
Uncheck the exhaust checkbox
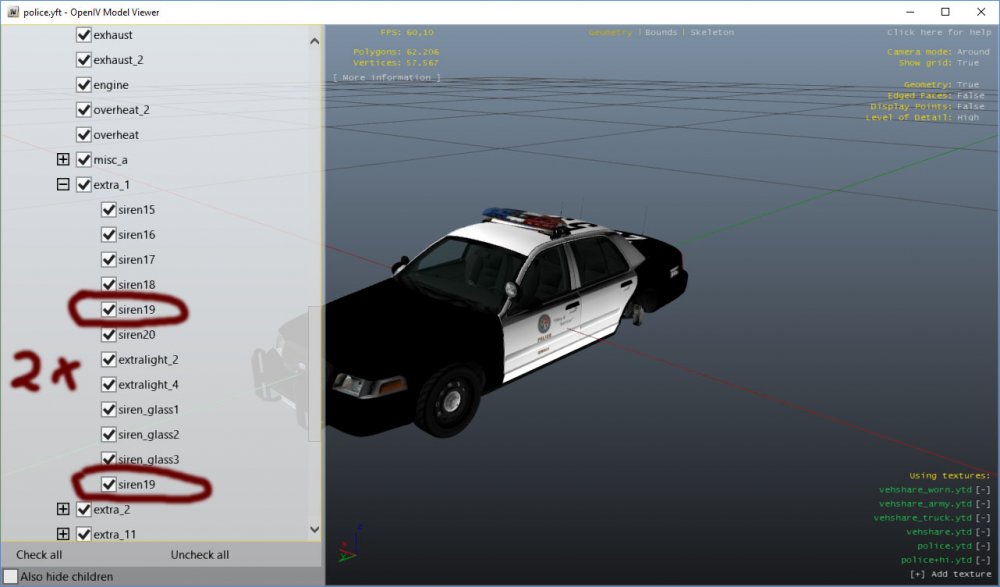click(84, 34)
